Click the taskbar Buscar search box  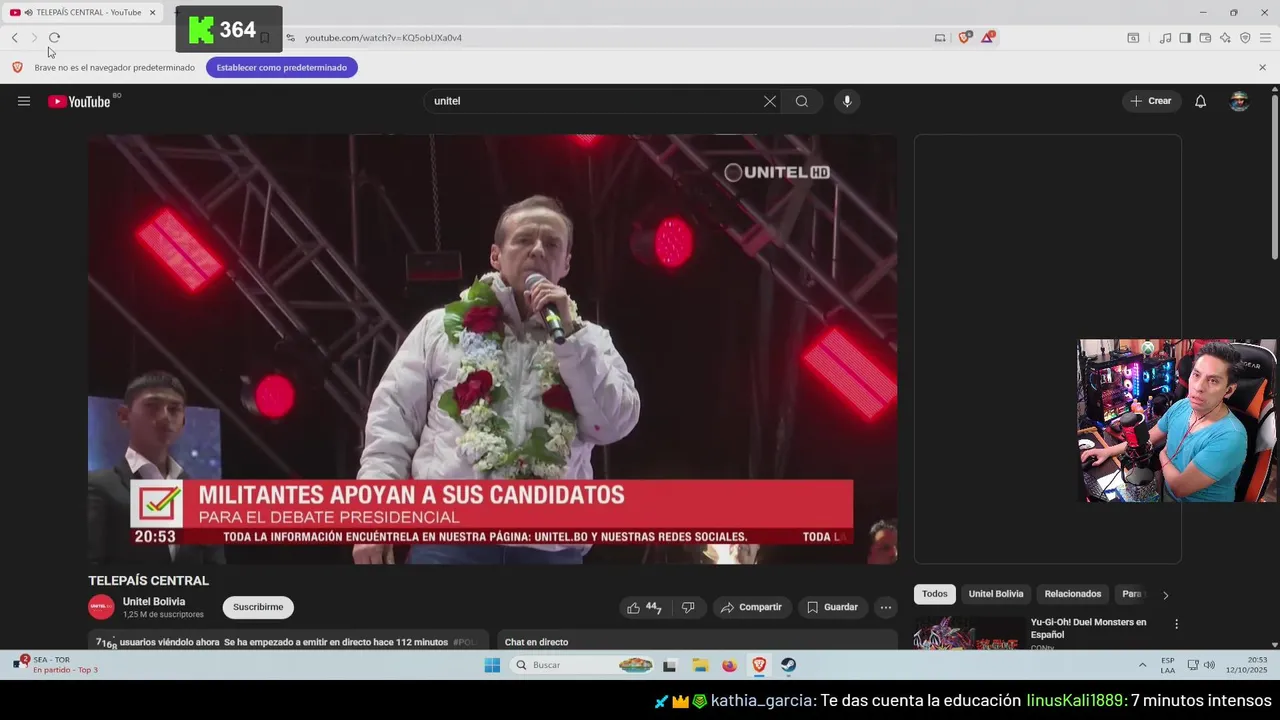click(582, 665)
